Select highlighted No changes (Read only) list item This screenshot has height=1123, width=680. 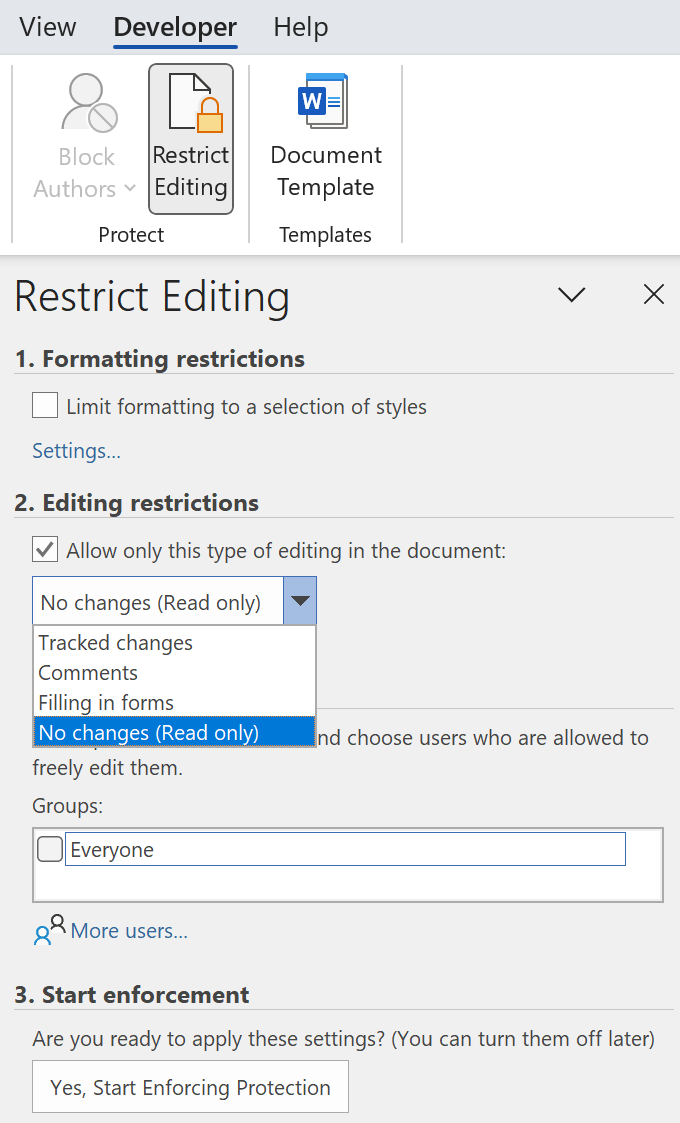[174, 732]
